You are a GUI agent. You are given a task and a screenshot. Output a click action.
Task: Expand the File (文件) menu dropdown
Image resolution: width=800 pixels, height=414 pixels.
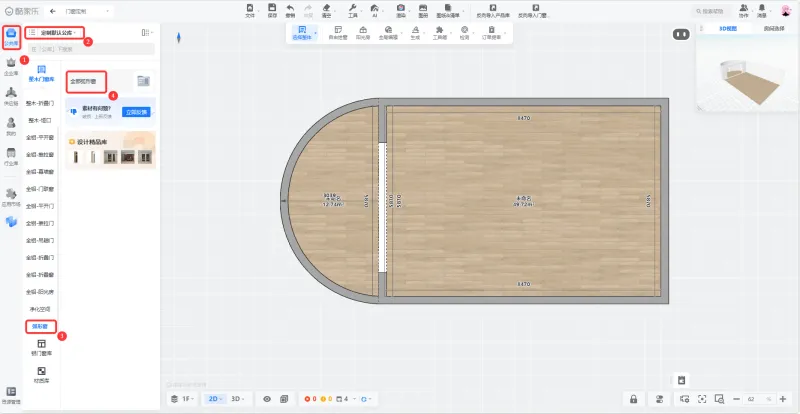click(x=250, y=11)
